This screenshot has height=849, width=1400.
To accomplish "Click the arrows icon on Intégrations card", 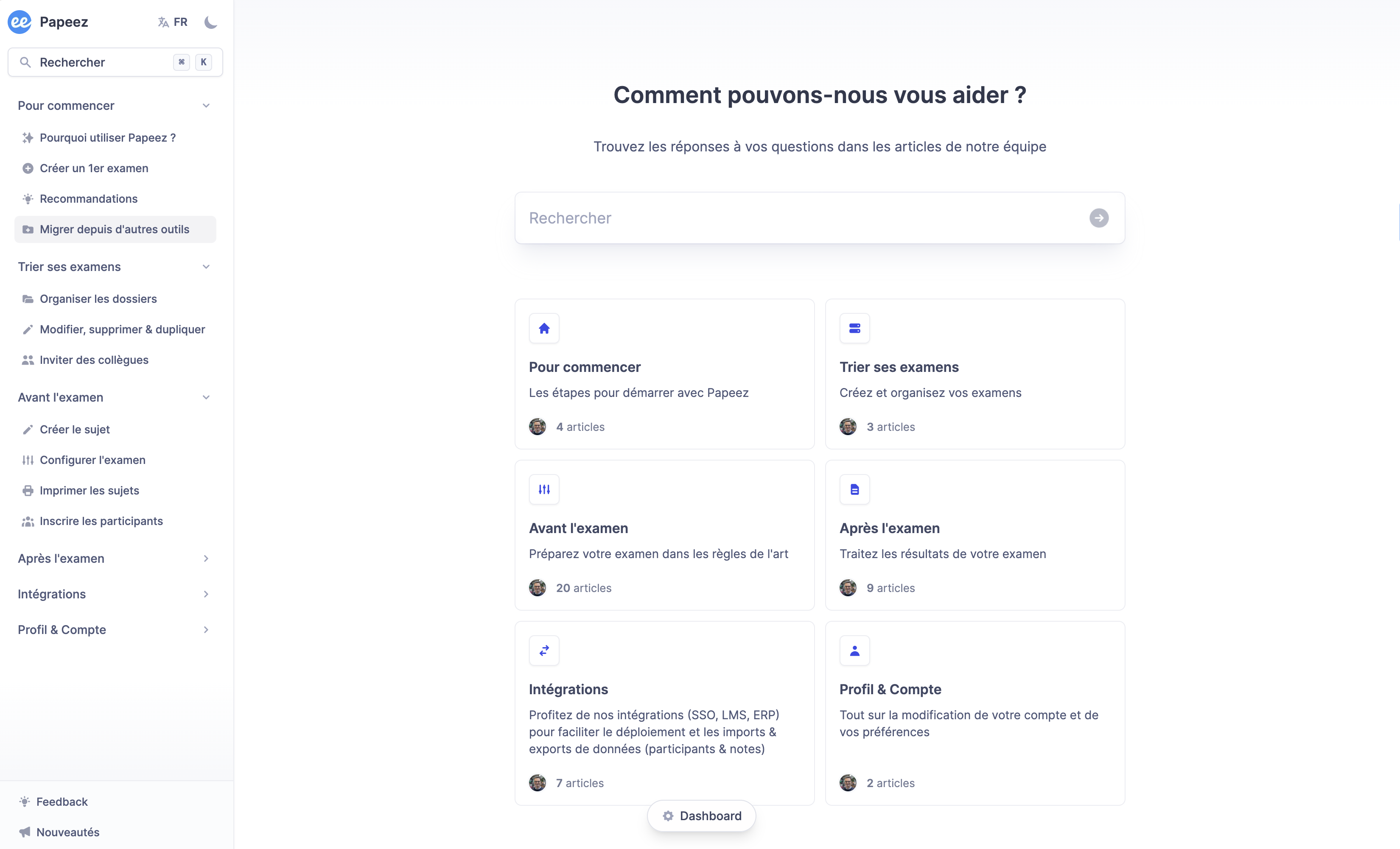I will (544, 650).
